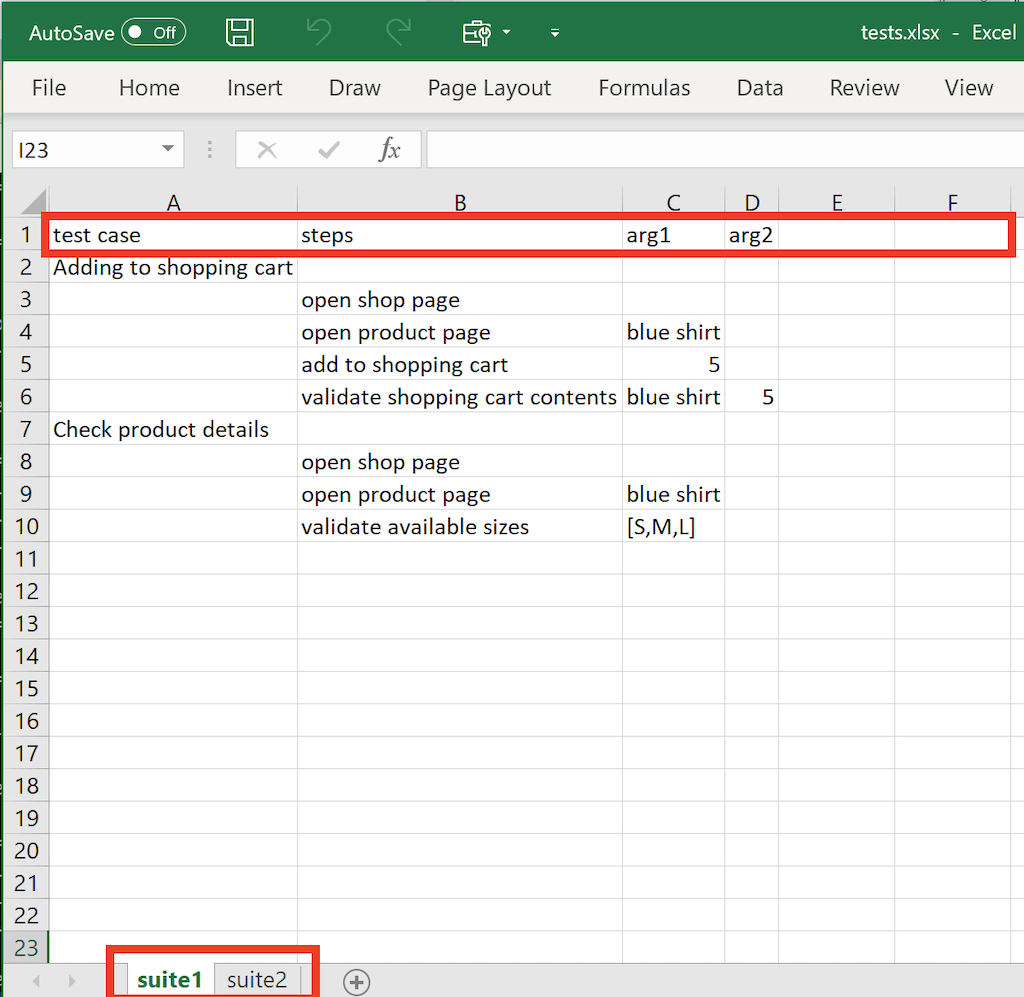Select row 7 header
1024x997 pixels.
click(x=26, y=429)
